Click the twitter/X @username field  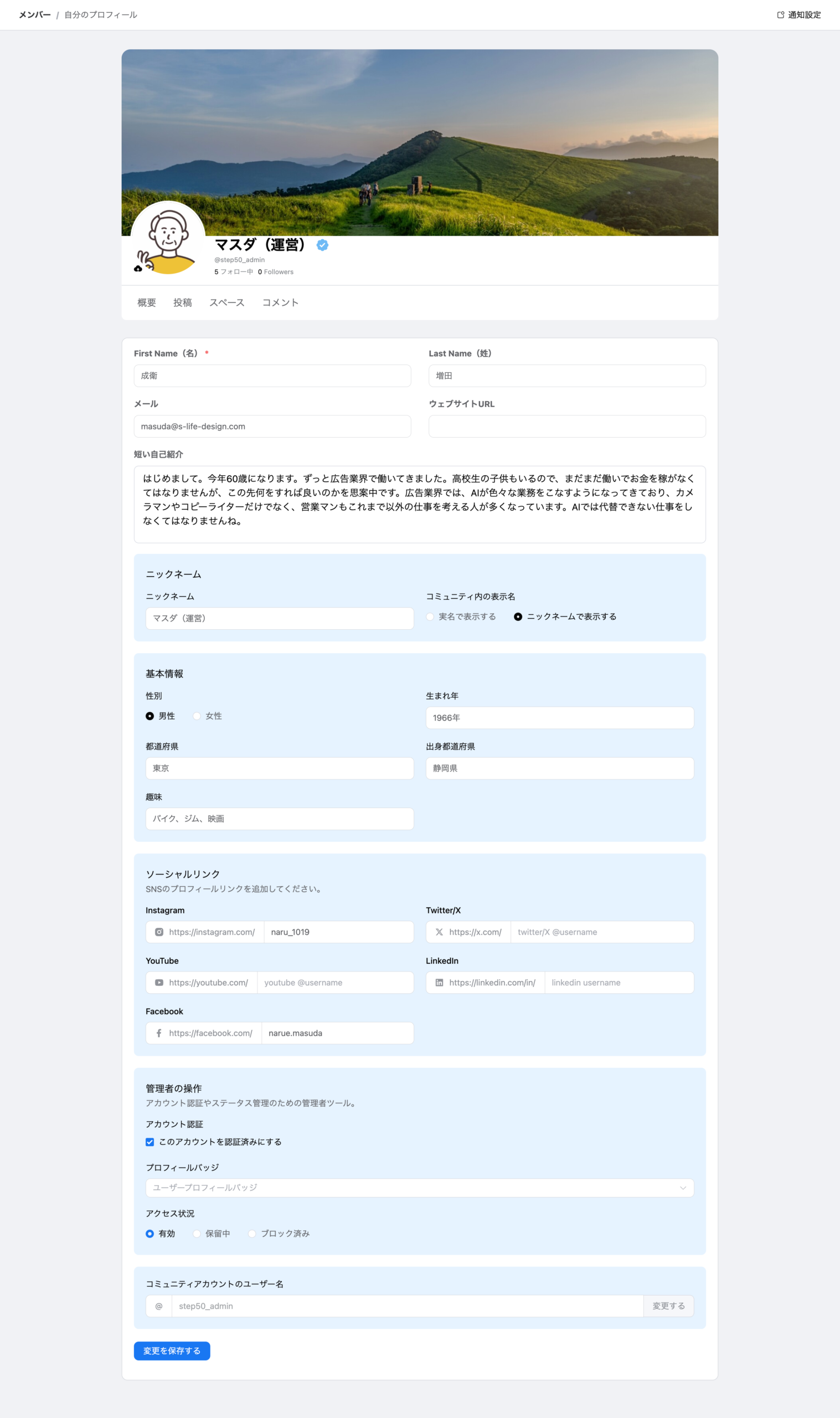(x=602, y=932)
